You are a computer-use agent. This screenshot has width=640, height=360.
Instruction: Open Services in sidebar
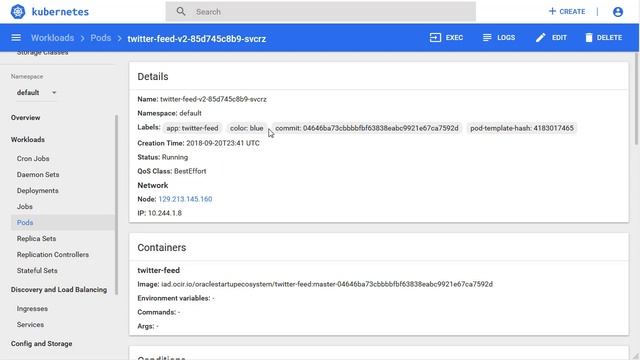click(x=30, y=324)
